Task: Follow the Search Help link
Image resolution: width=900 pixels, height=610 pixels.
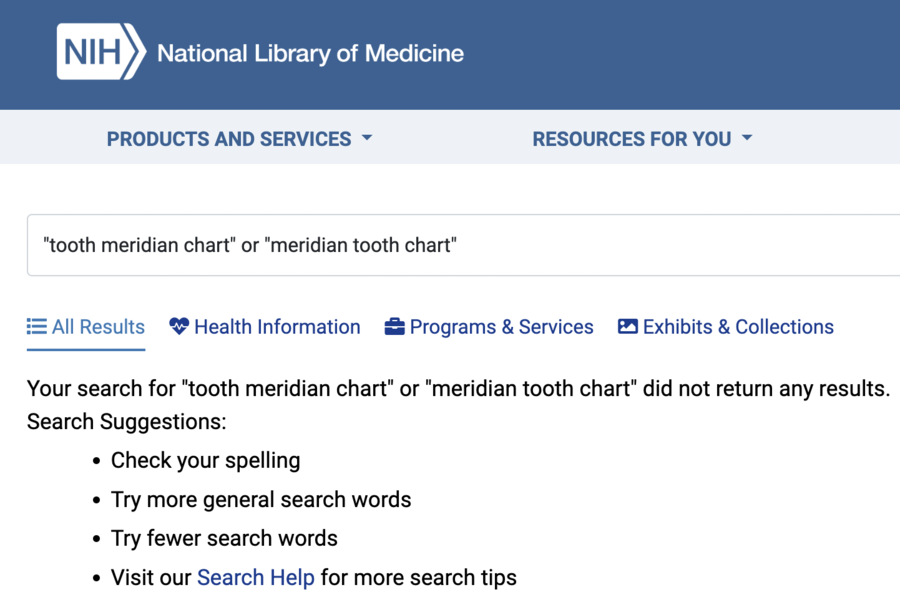Action: click(255, 577)
